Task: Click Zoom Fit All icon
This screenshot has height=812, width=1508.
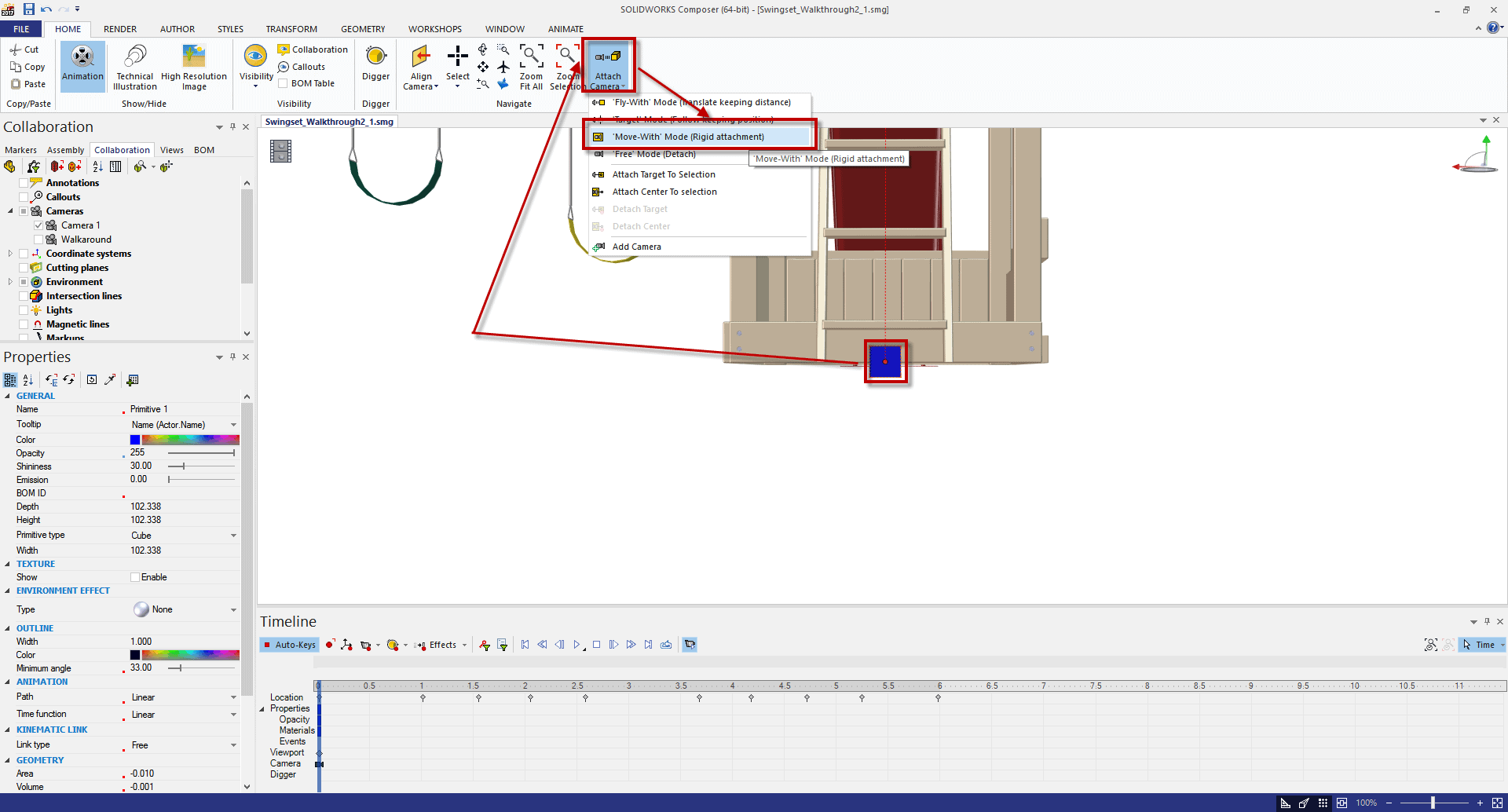Action: pos(531,57)
